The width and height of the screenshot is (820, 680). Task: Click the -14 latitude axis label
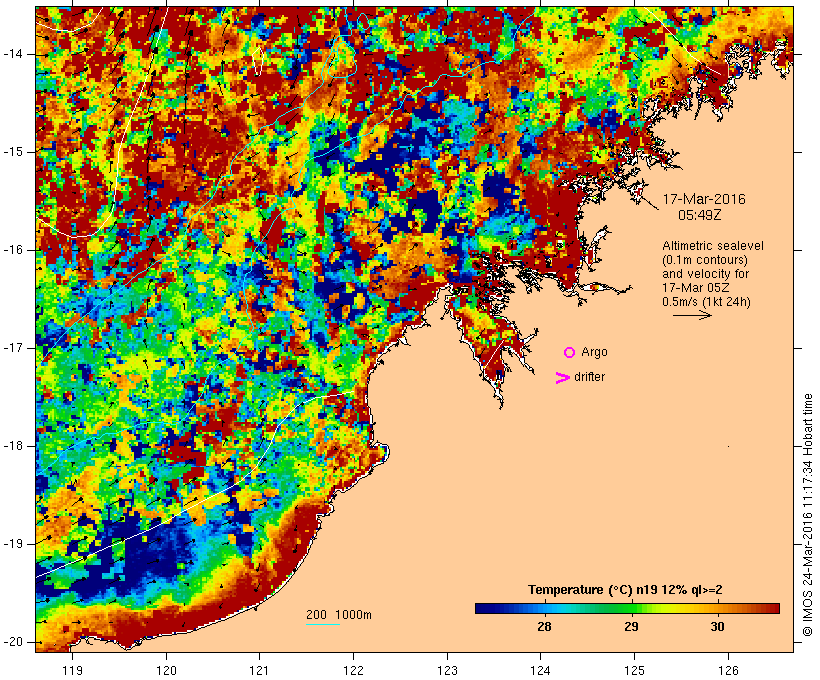[13, 54]
